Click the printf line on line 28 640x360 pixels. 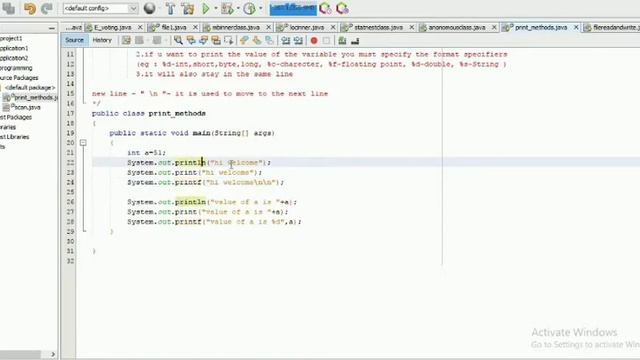tap(214, 222)
